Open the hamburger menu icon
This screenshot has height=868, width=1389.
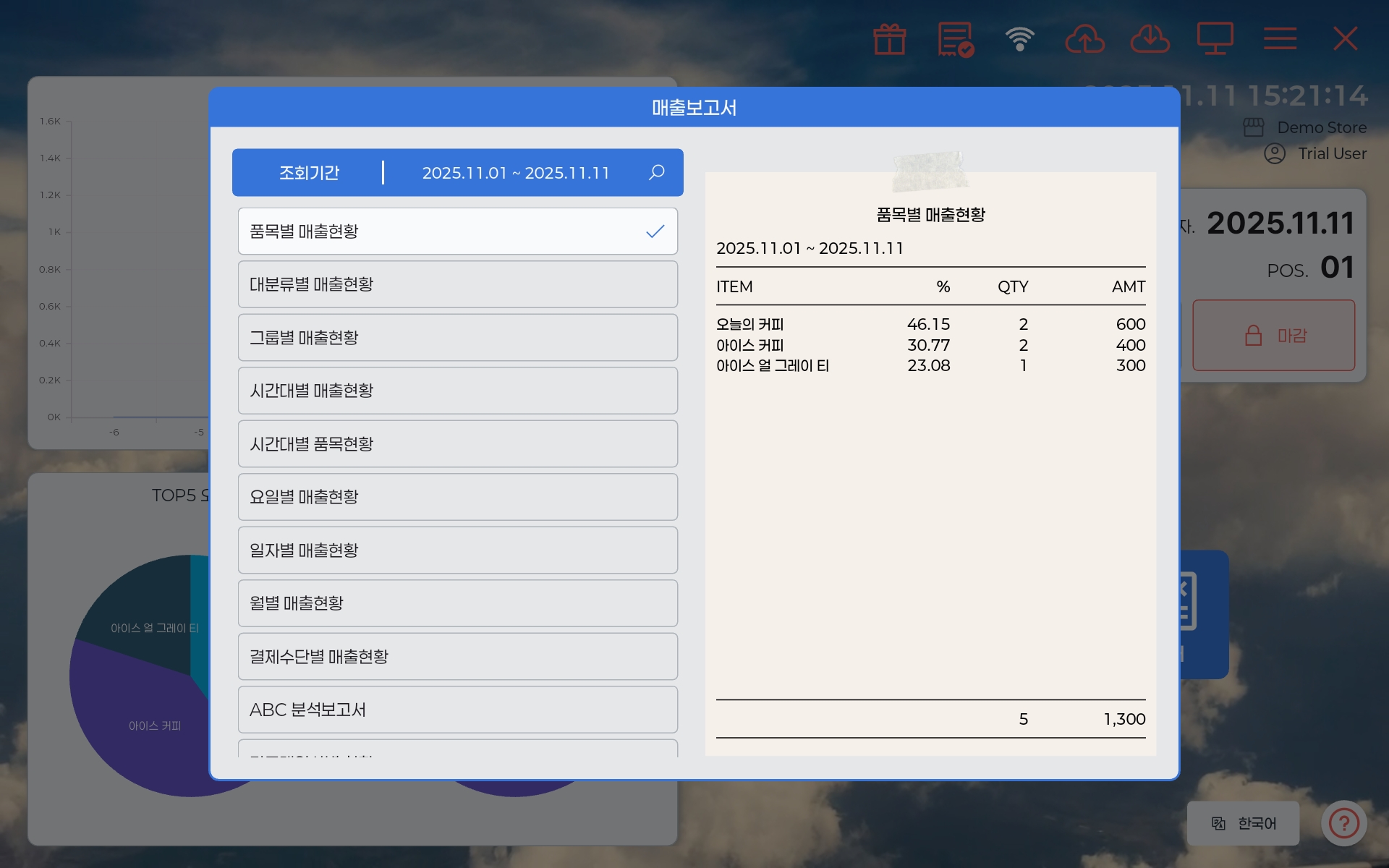tap(1280, 39)
